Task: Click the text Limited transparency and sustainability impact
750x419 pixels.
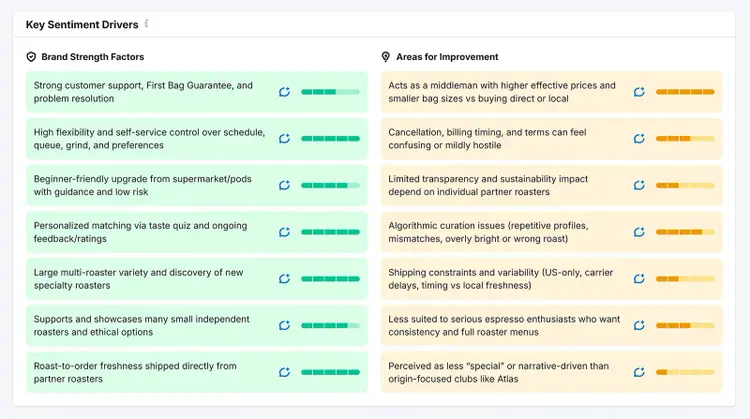Action: click(488, 185)
